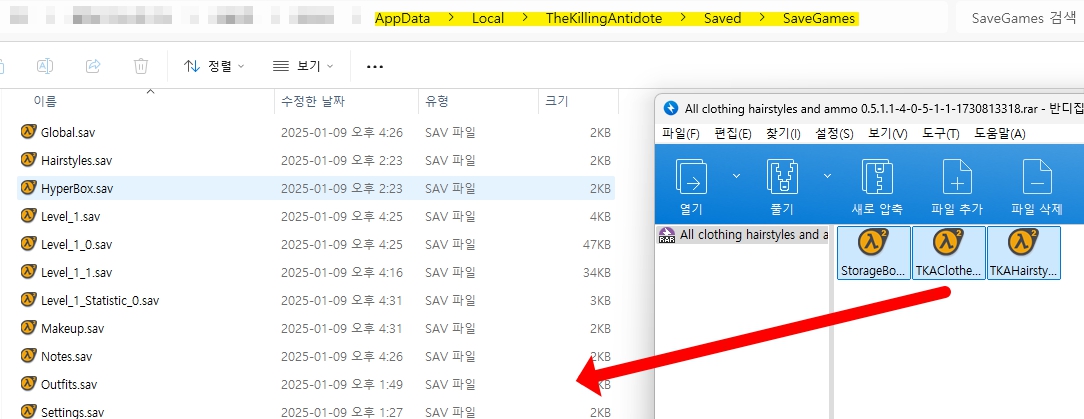Image resolution: width=1084 pixels, height=419 pixels.
Task: Open the dropdown arrow beside 풀기
Action: tap(827, 176)
